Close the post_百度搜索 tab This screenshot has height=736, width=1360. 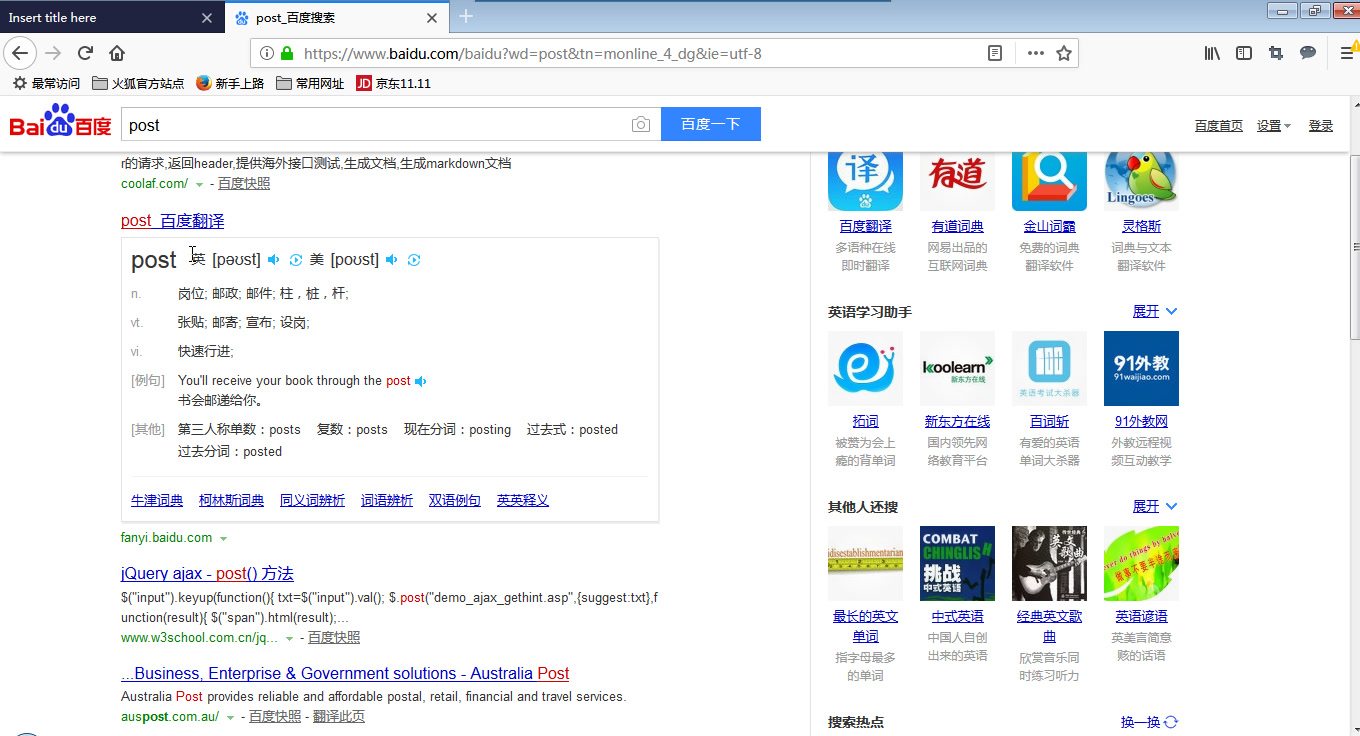(432, 18)
